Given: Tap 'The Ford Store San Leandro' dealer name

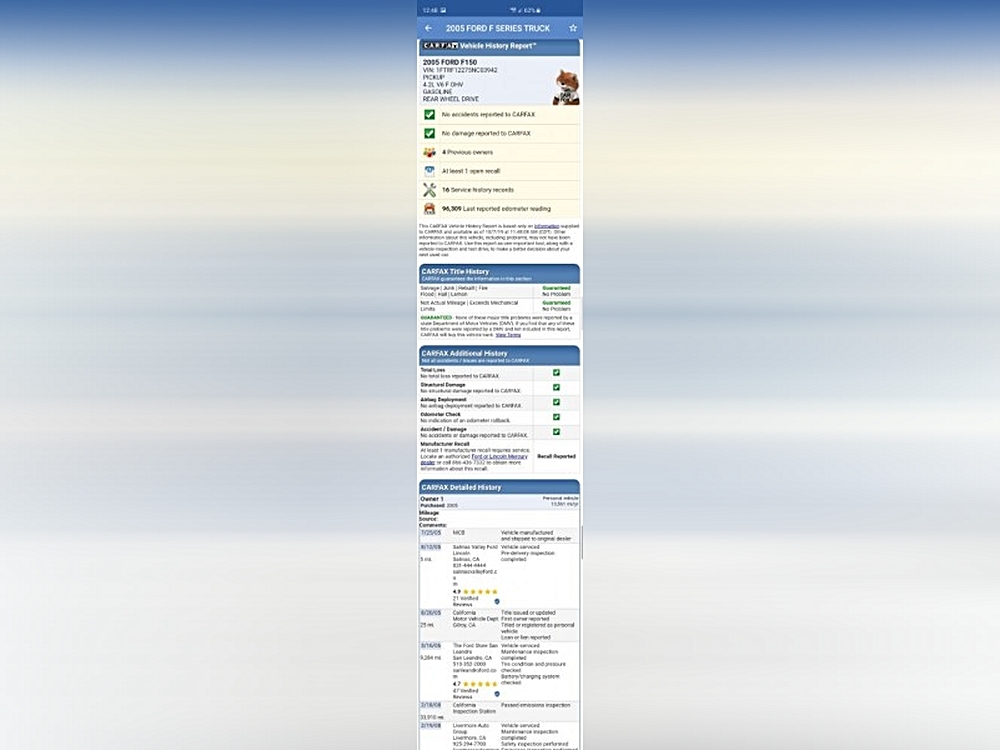Looking at the screenshot, I should click(x=475, y=649).
